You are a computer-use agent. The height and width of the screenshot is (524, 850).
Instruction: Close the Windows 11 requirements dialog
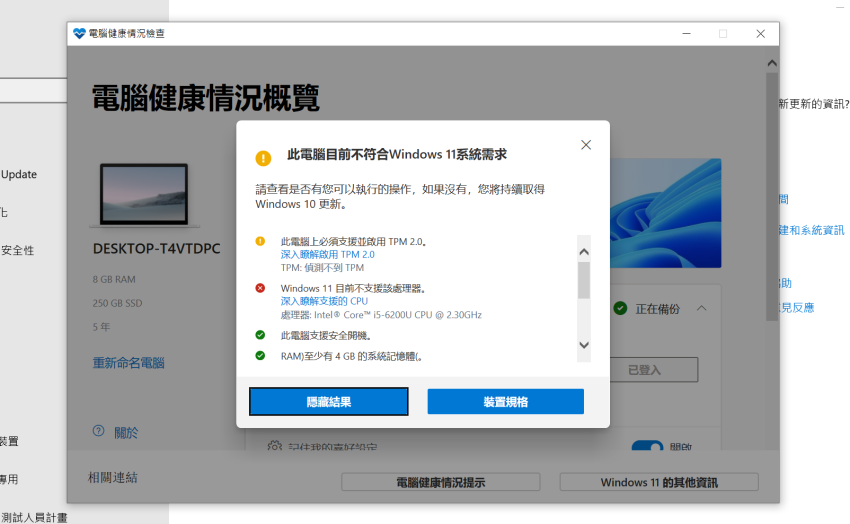click(x=585, y=145)
